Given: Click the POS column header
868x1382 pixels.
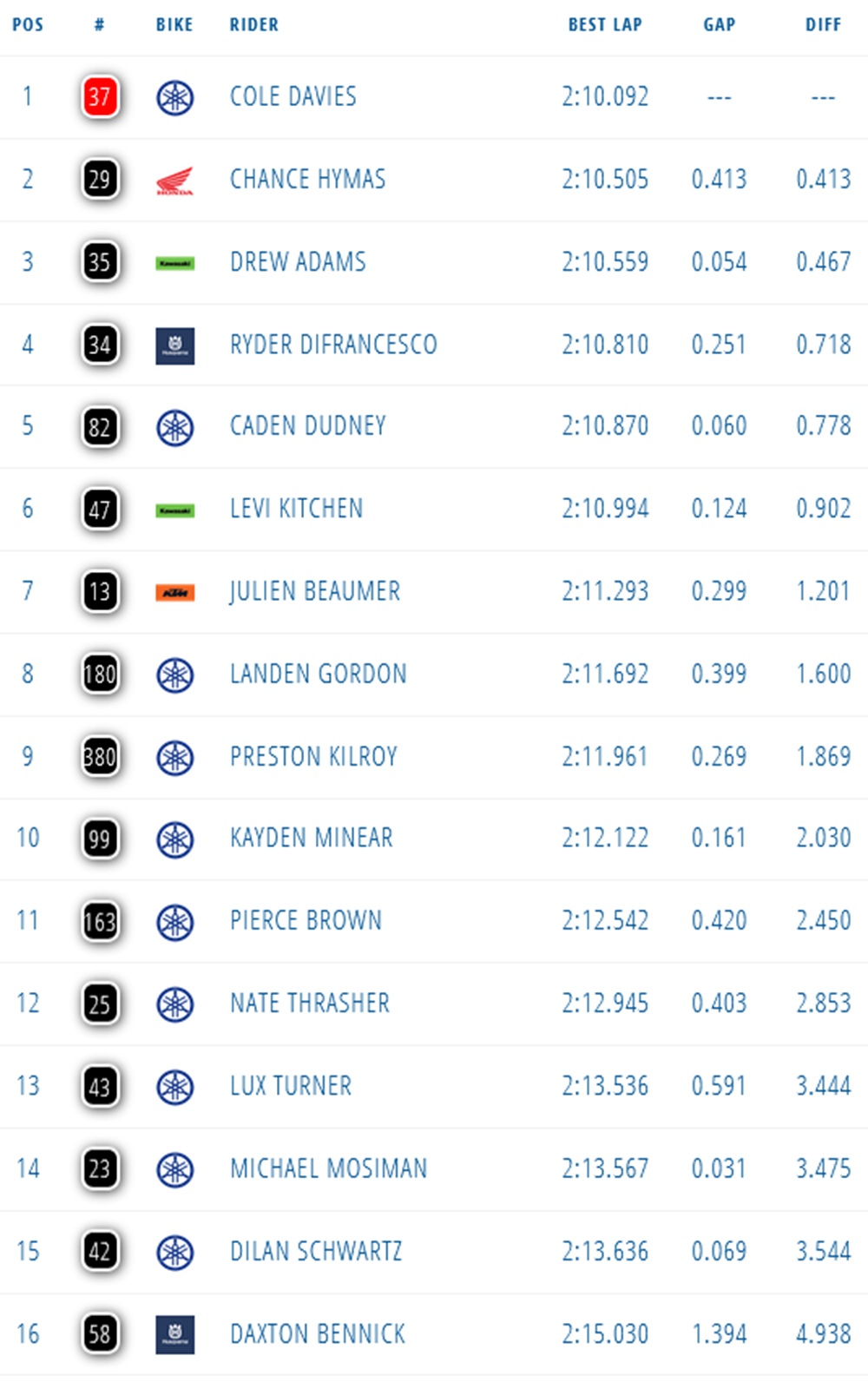Looking at the screenshot, I should coord(28,24).
